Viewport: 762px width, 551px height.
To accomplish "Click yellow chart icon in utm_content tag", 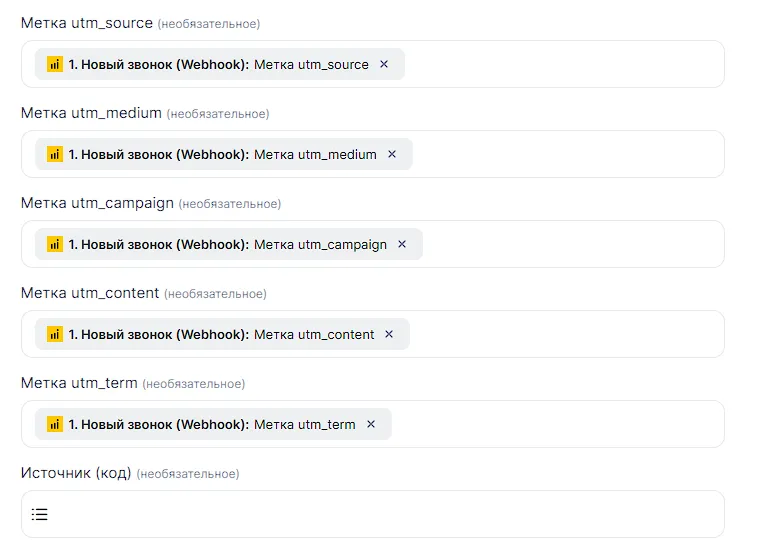I will point(55,334).
